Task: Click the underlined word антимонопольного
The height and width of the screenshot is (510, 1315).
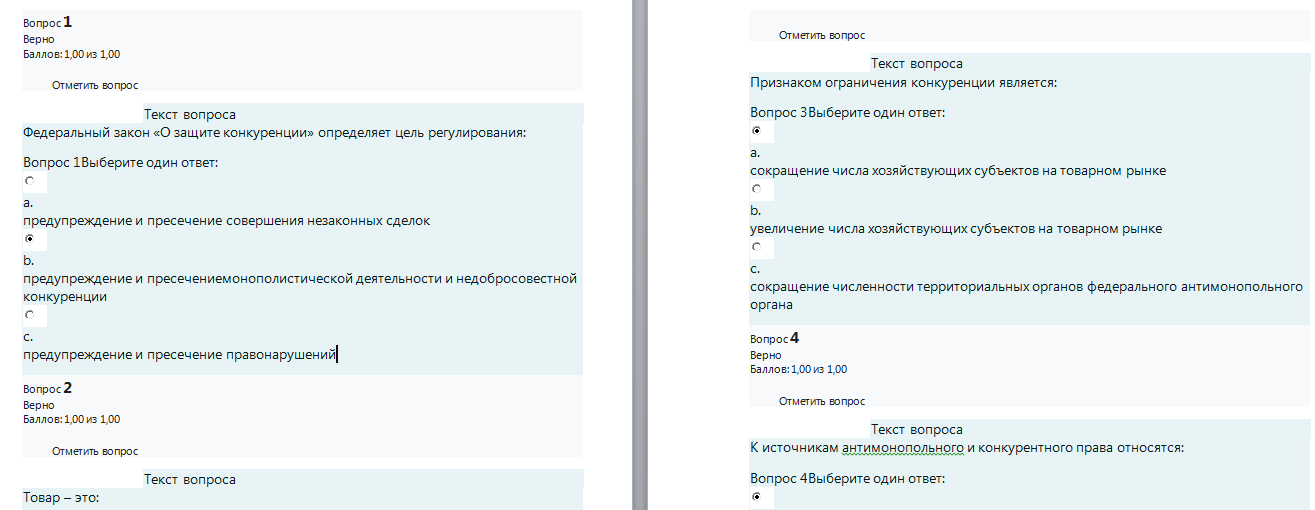Action: [902, 448]
